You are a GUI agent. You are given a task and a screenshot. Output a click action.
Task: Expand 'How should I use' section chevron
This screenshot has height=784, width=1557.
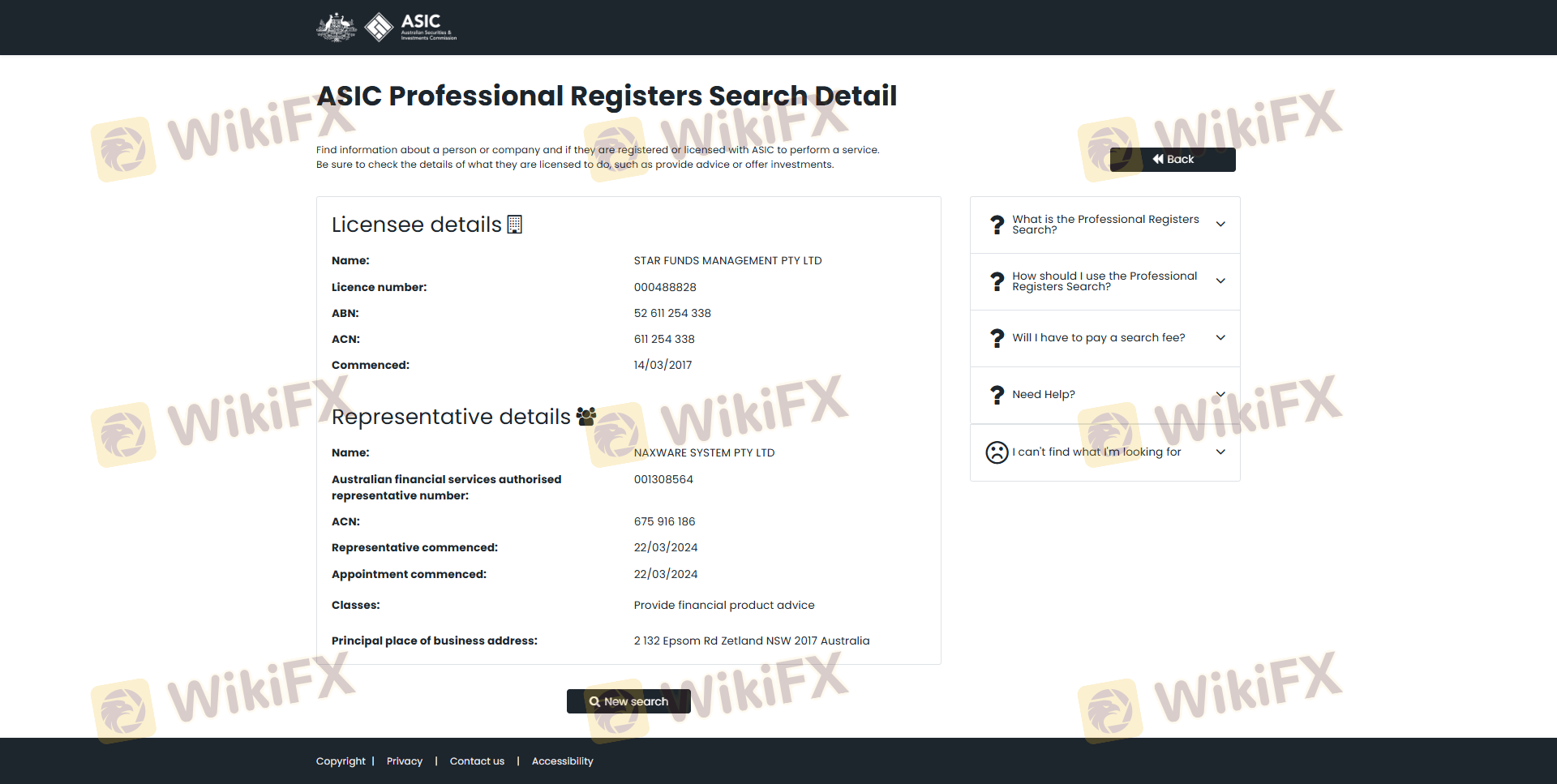click(x=1220, y=281)
